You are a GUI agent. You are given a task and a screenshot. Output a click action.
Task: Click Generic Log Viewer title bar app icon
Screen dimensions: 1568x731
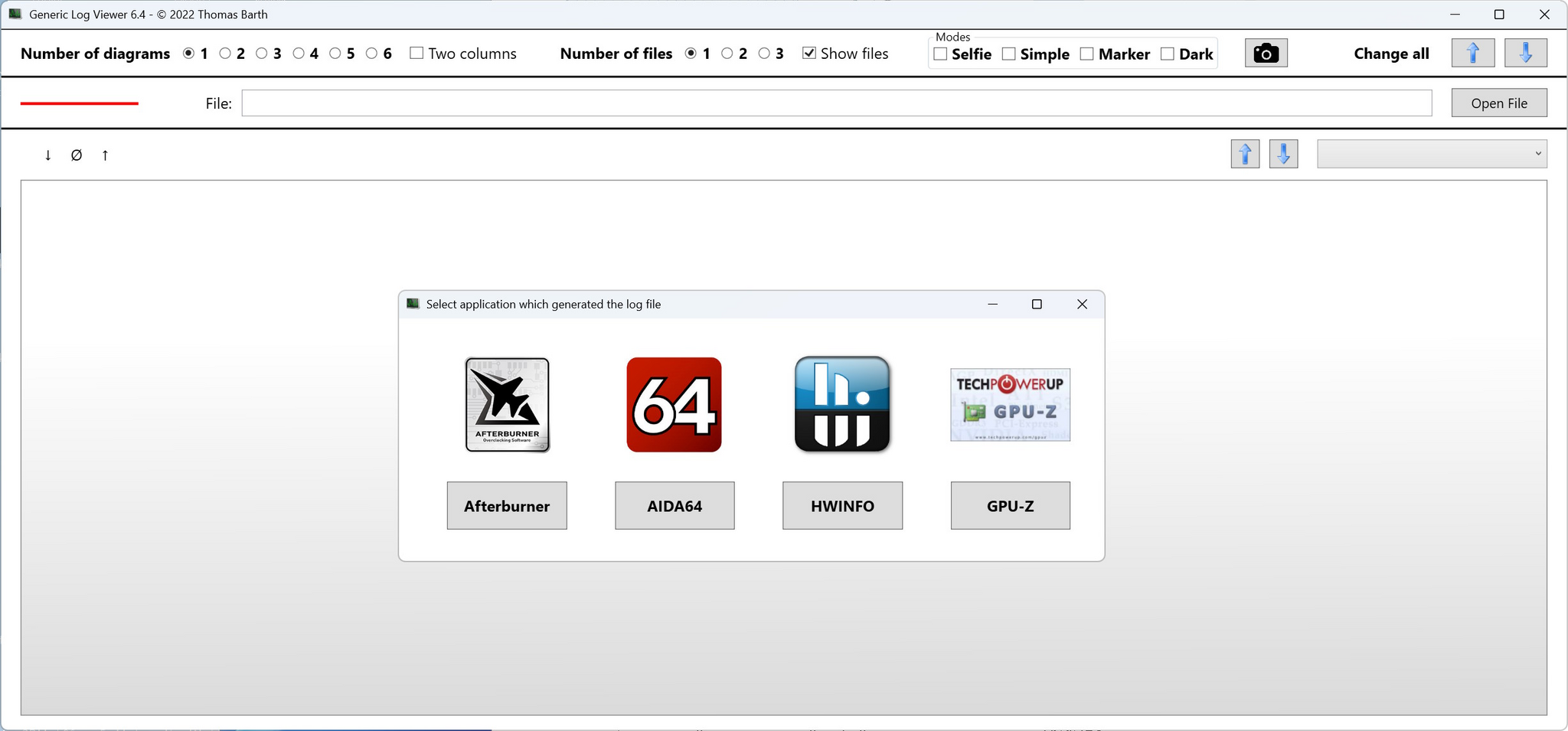pos(15,14)
